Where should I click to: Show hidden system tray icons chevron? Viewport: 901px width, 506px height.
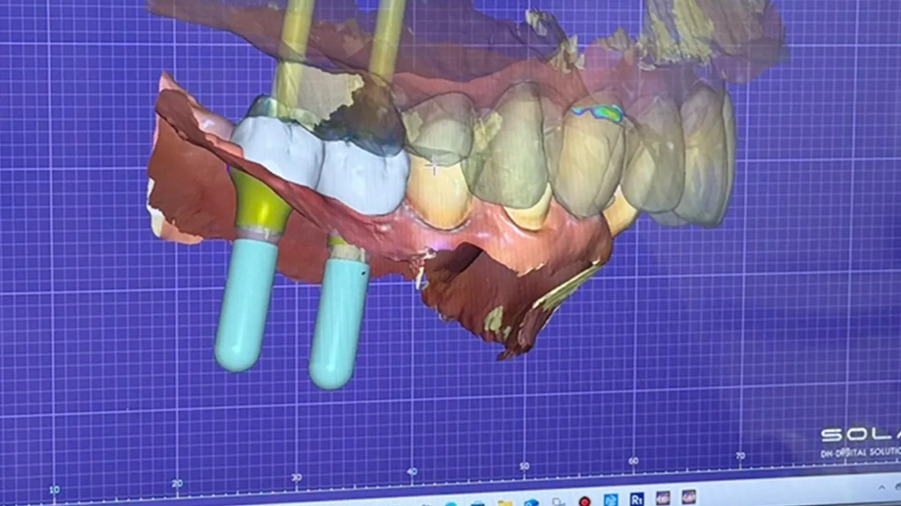[880, 487]
